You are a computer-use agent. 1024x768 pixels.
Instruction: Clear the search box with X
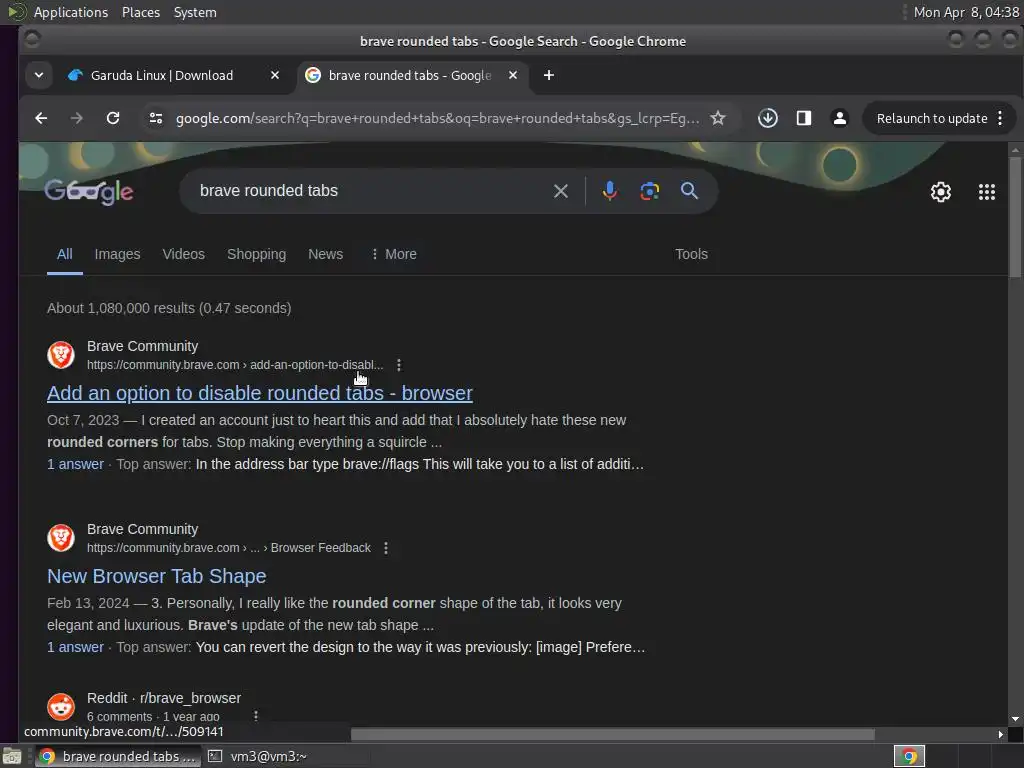tap(560, 191)
